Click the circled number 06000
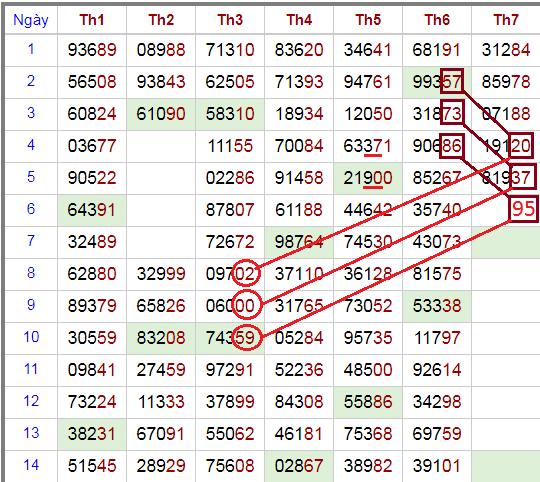Image resolution: width=540 pixels, height=482 pixels. point(230,306)
